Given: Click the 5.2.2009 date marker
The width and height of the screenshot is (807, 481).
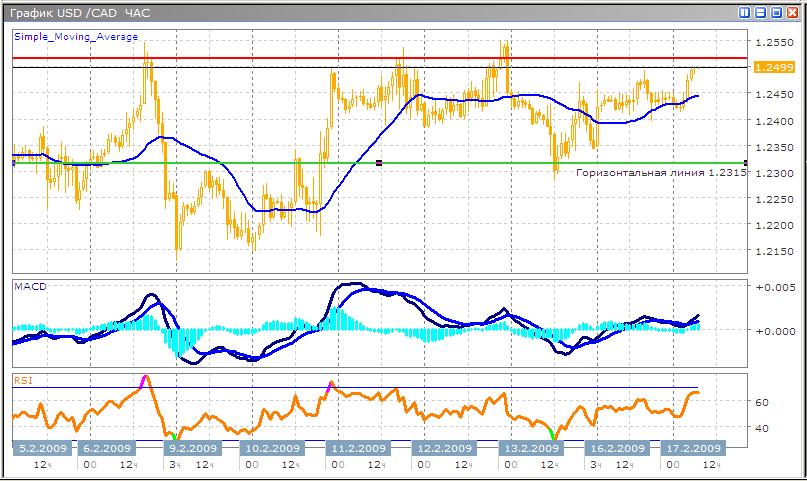Looking at the screenshot, I should (x=41, y=448).
